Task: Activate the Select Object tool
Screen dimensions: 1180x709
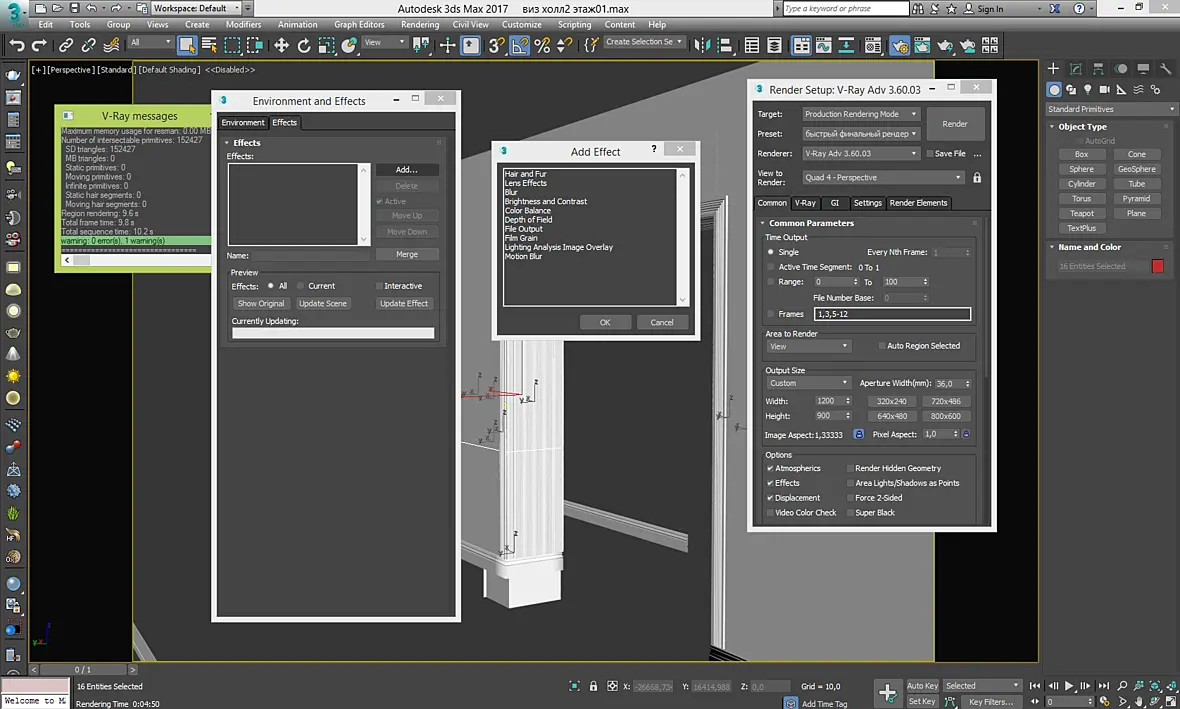Action: pyautogui.click(x=187, y=45)
